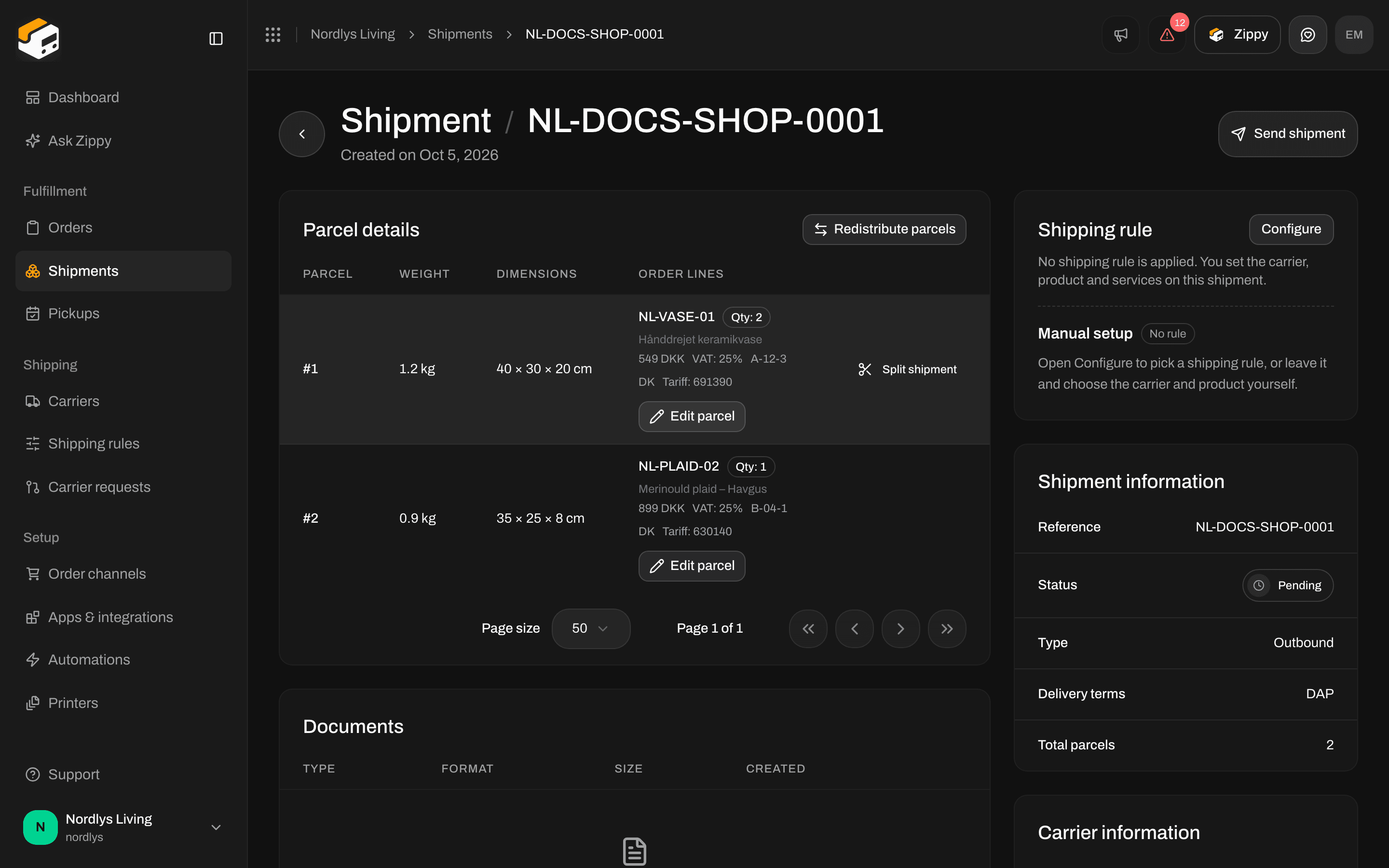This screenshot has height=868, width=1389.
Task: Click Nordlys Living breadcrumb link
Action: [353, 34]
